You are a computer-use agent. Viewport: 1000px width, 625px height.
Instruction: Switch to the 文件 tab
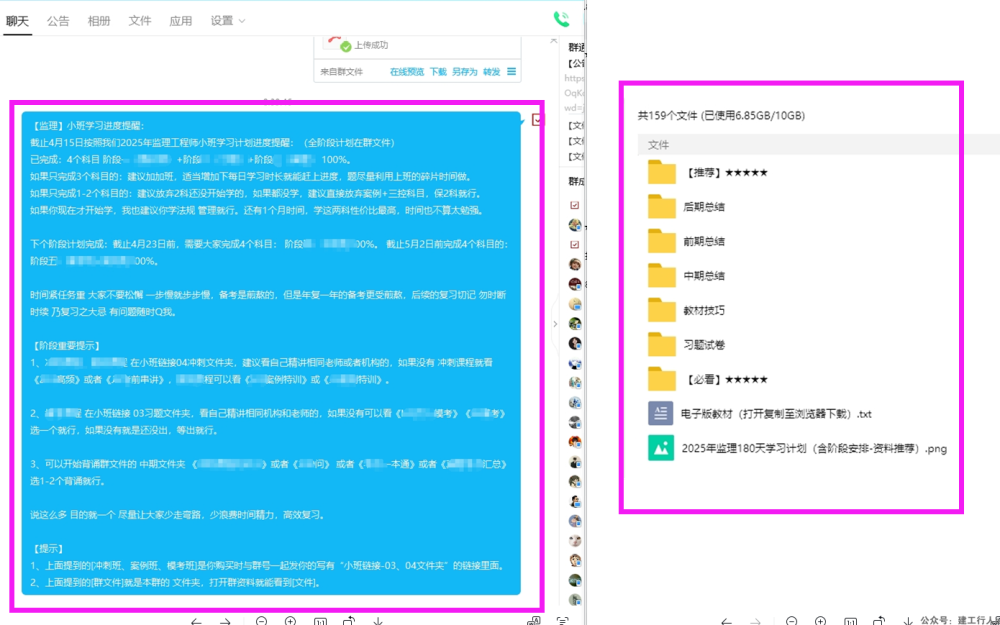tap(140, 21)
